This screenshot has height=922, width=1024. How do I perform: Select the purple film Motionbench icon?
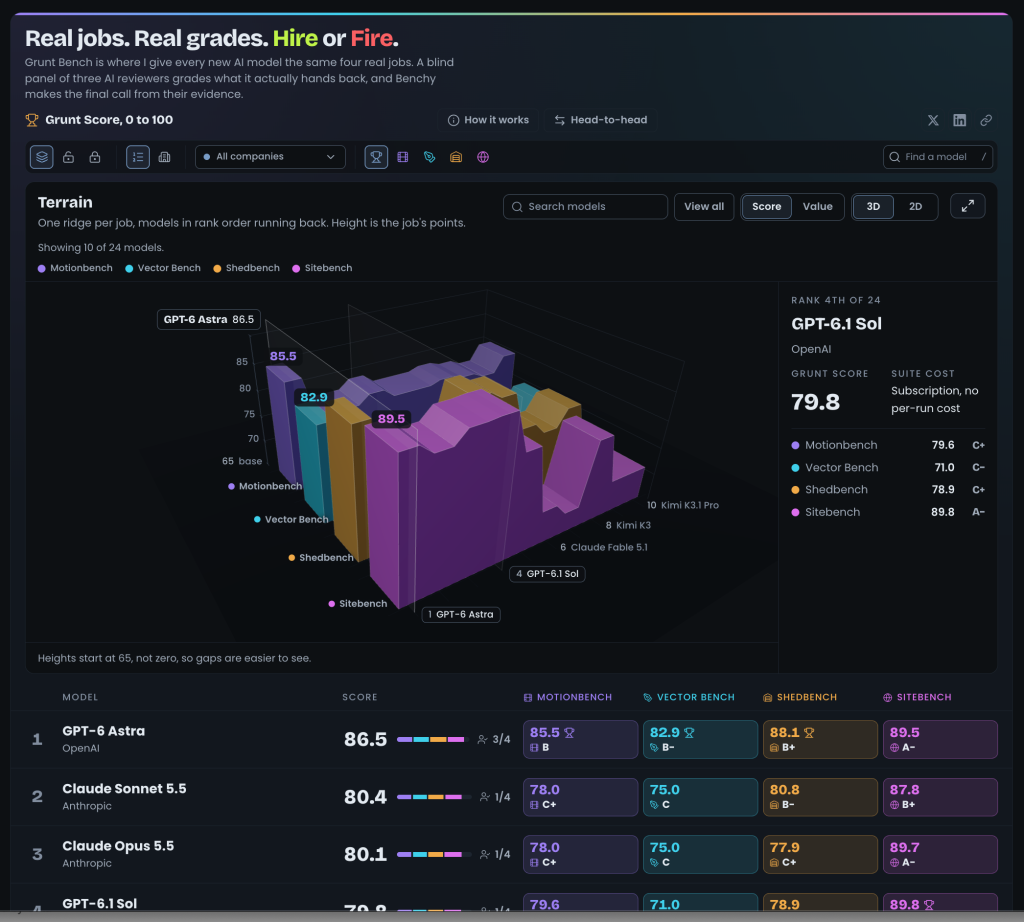coord(403,157)
